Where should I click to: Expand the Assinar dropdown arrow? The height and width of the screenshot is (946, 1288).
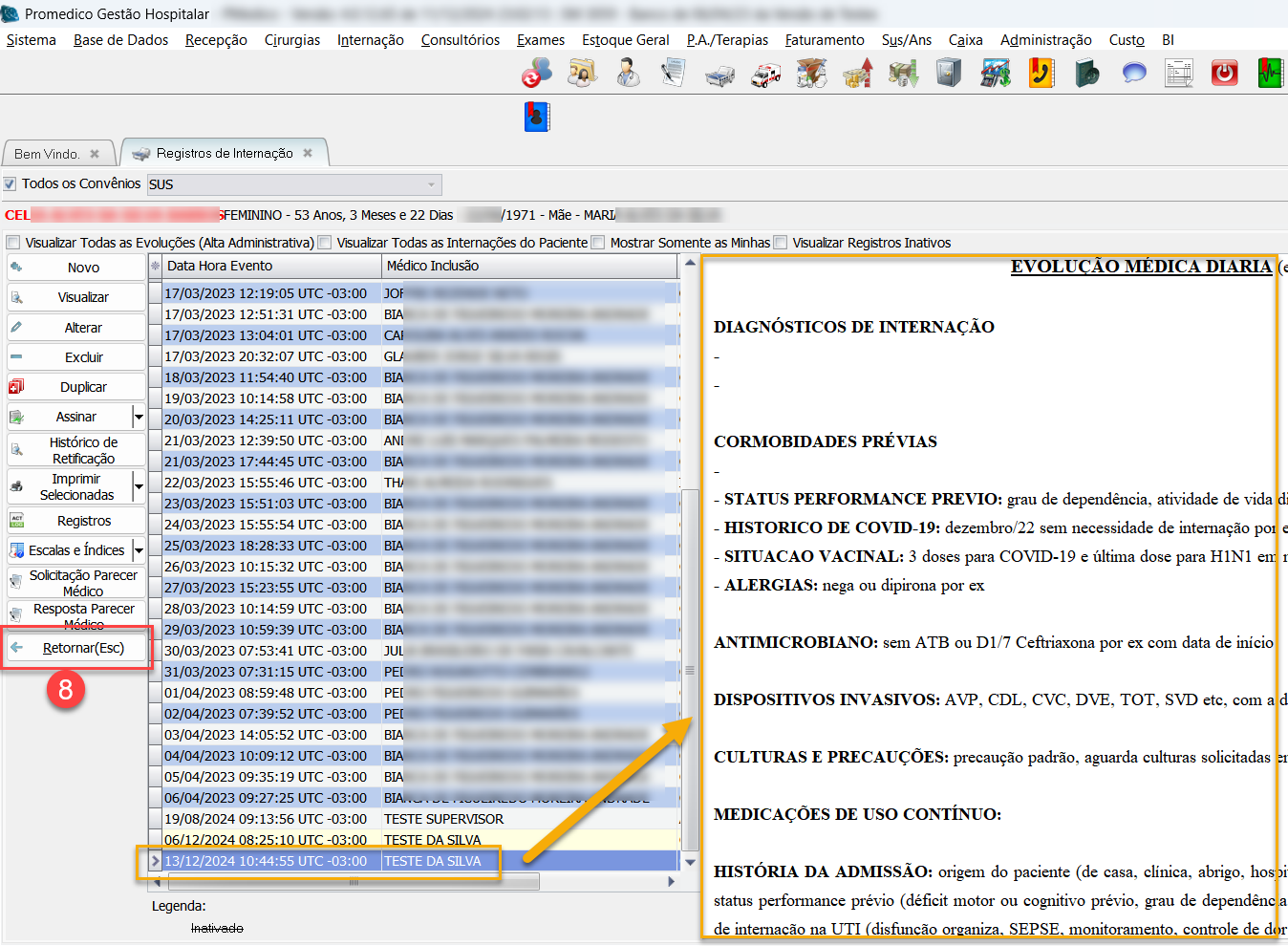[x=139, y=417]
